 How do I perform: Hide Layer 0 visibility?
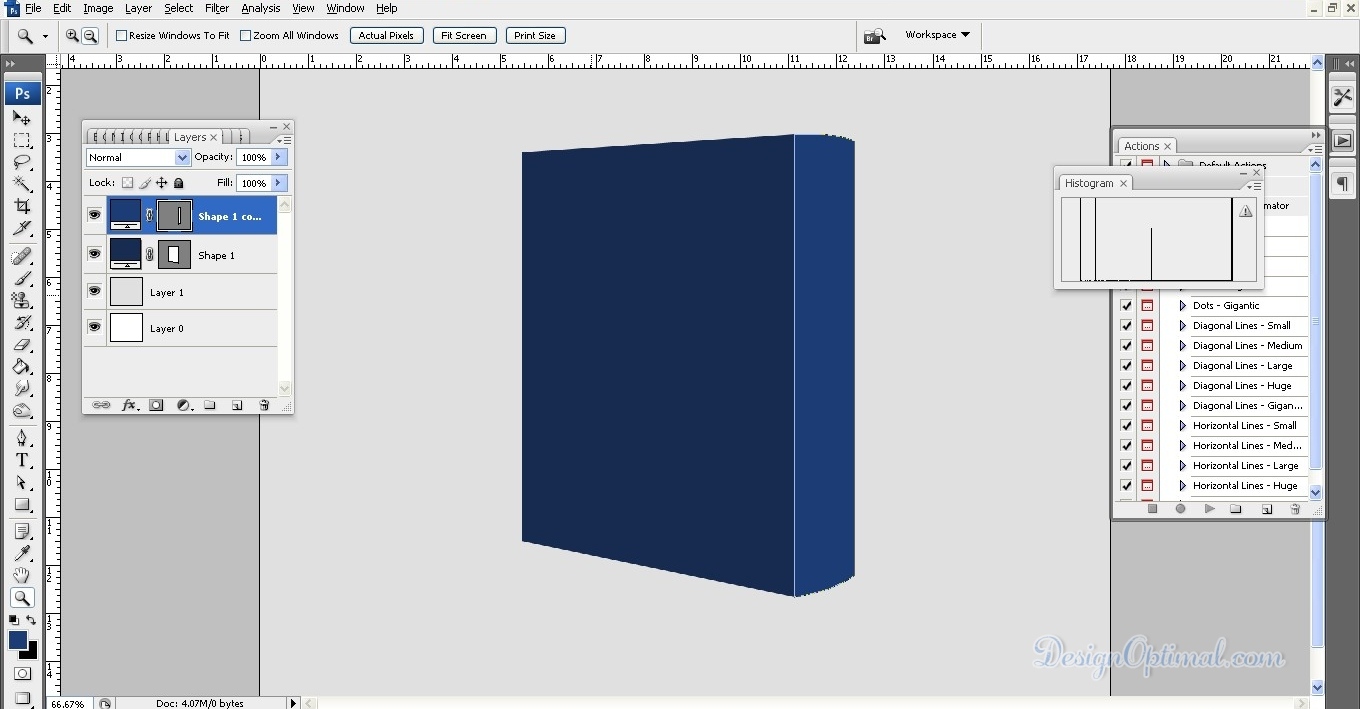coord(95,327)
